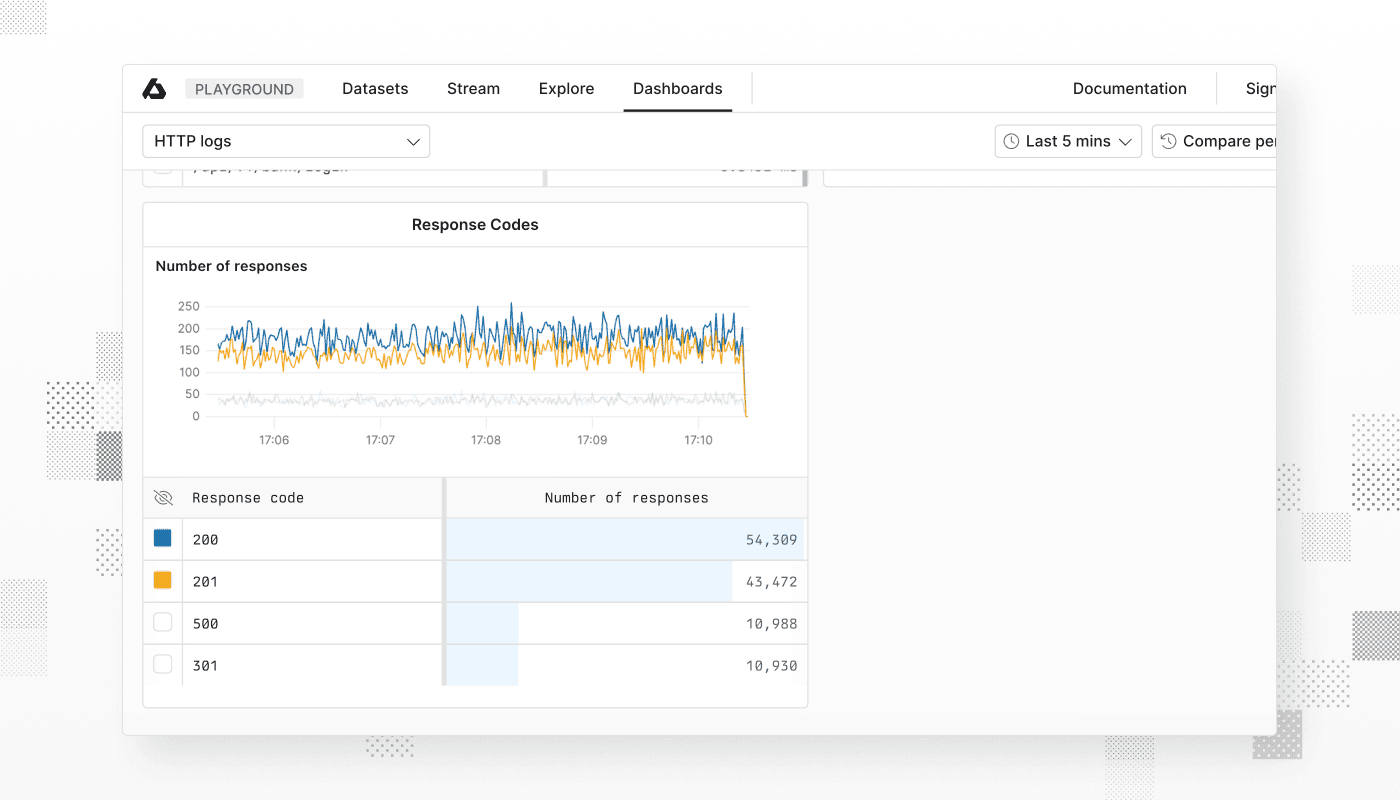Open the Explore tab
The height and width of the screenshot is (800, 1400).
pos(566,89)
